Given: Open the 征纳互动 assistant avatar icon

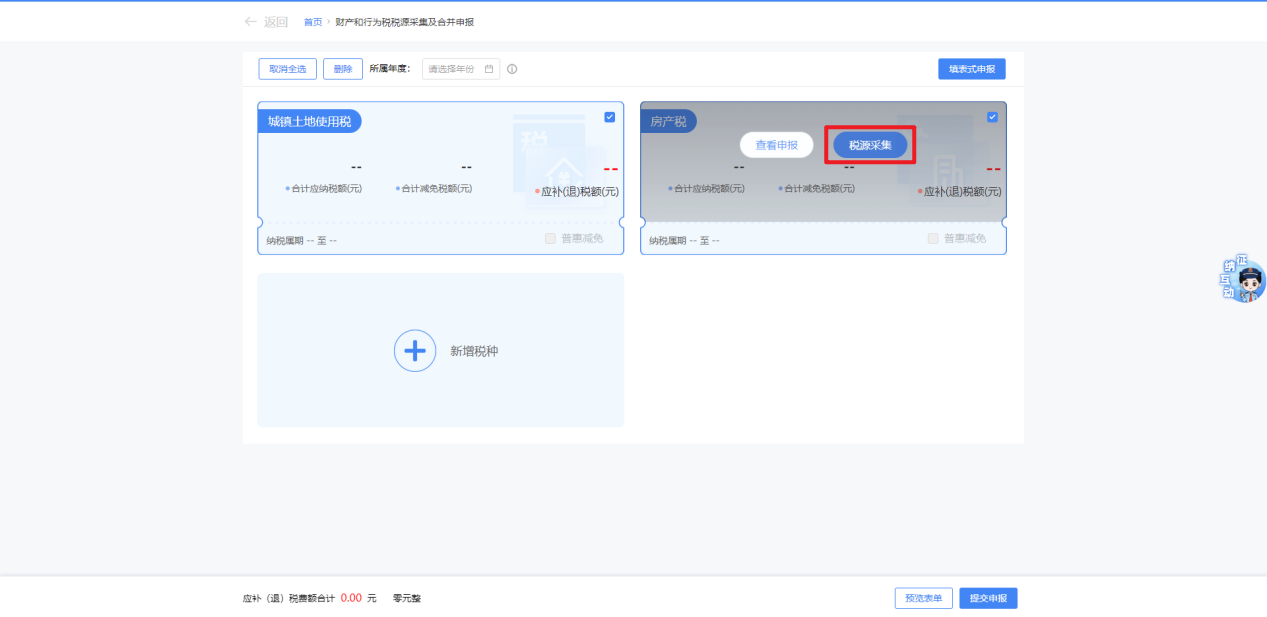Looking at the screenshot, I should point(1245,281).
